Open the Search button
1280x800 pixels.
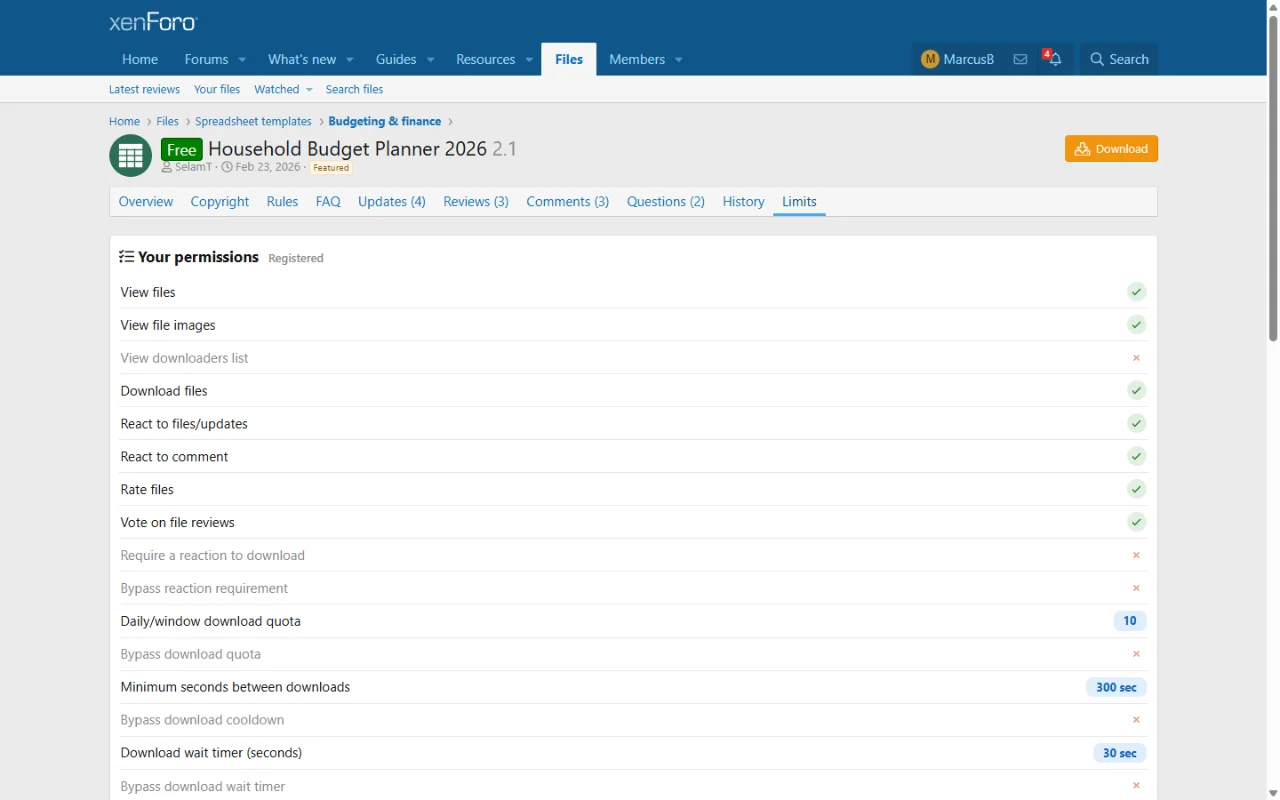point(1119,59)
